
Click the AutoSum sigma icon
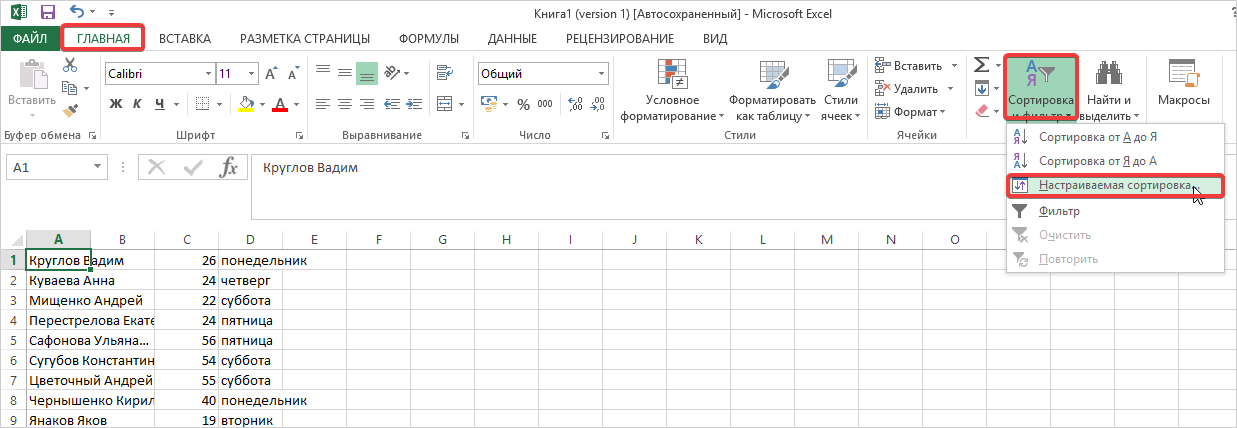(981, 65)
